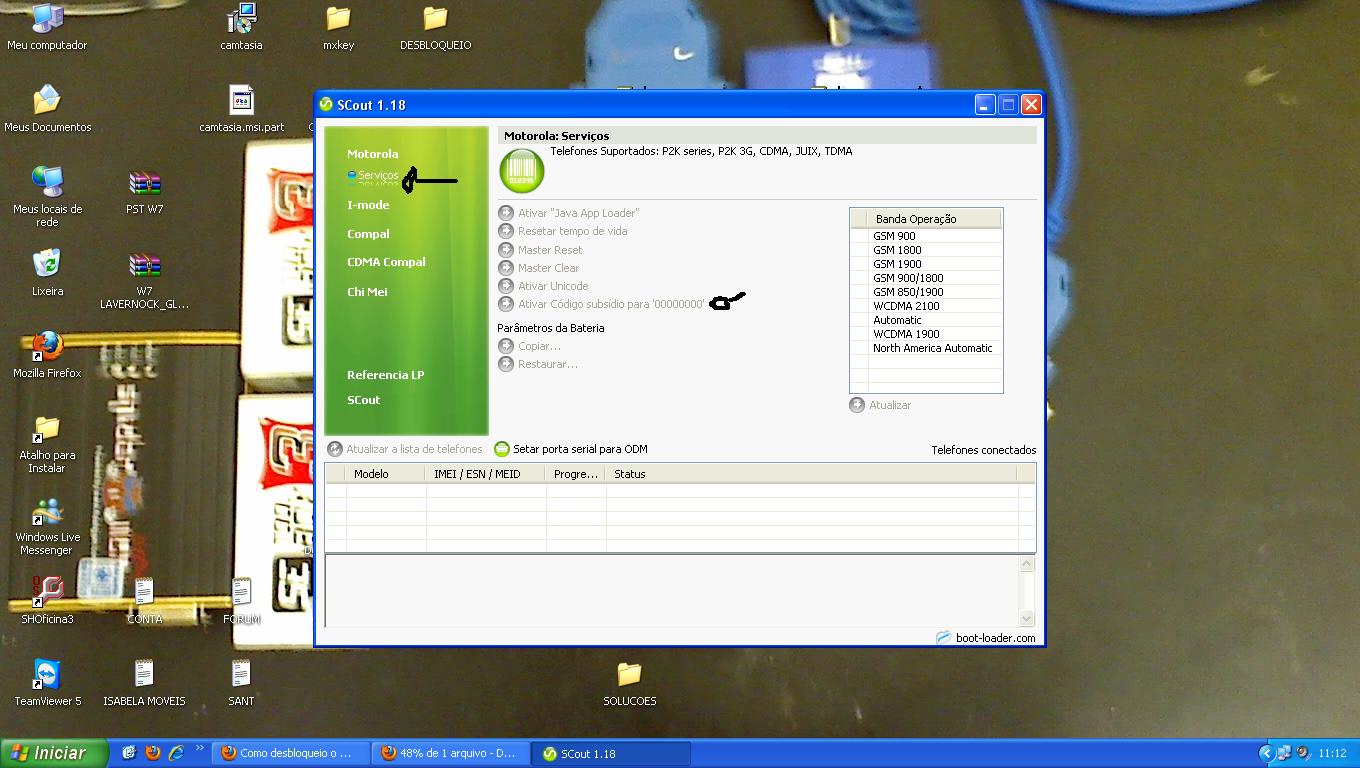Open the SCout section in sidebar
Viewport: 1360px width, 768px height.
point(363,400)
